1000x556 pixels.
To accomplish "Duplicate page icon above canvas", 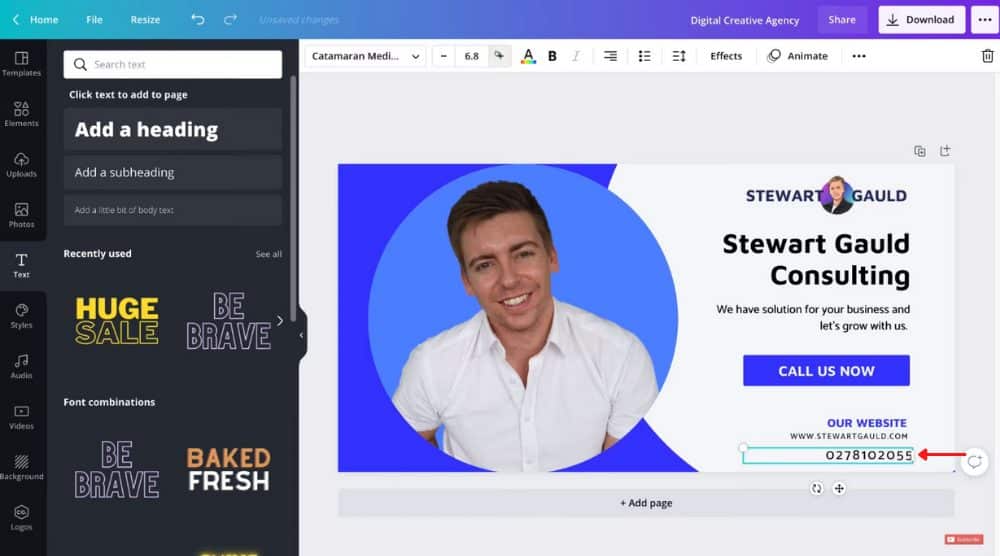I will click(920, 151).
